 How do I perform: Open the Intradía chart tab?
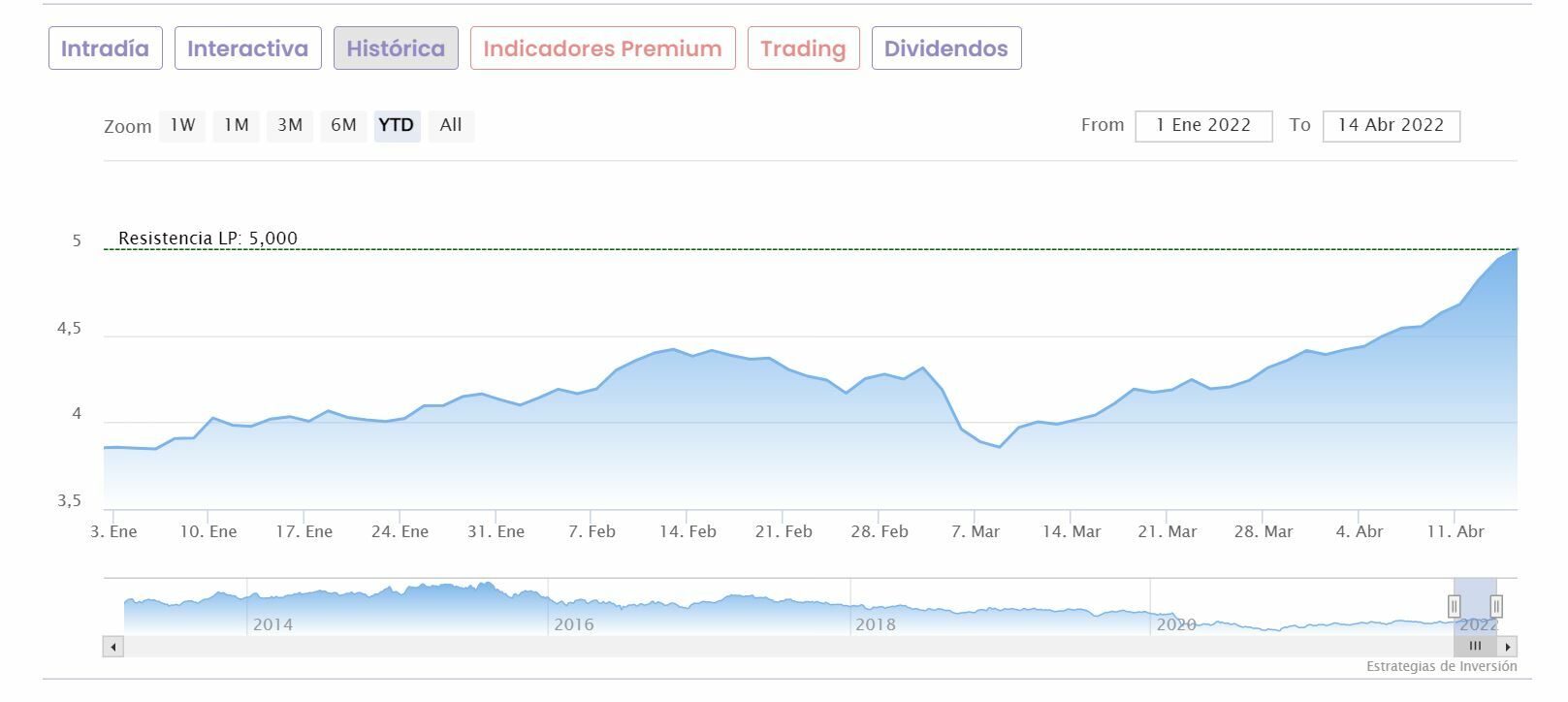(105, 48)
